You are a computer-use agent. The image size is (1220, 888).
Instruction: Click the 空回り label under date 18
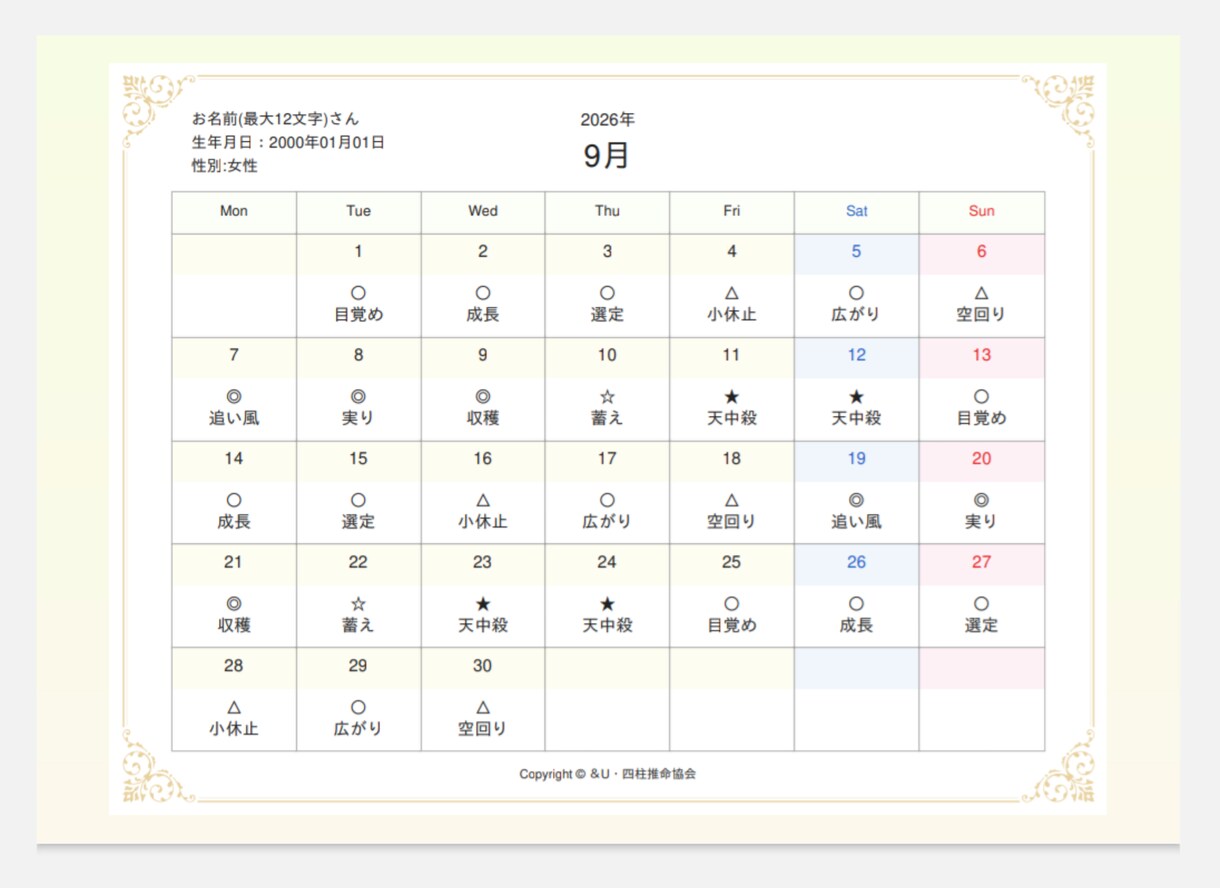[x=732, y=521]
